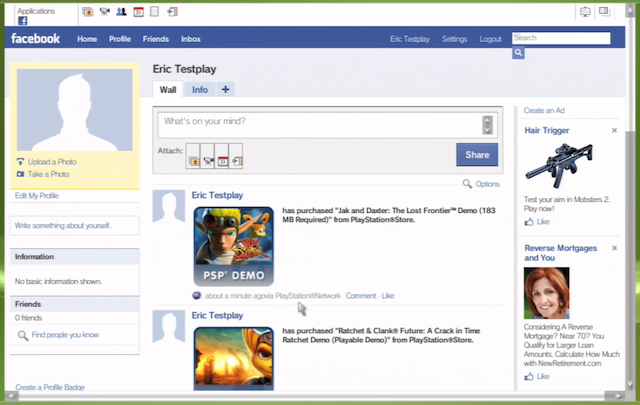The width and height of the screenshot is (640, 405).
Task: Click the sidebar window icon at top right
Action: click(x=604, y=11)
